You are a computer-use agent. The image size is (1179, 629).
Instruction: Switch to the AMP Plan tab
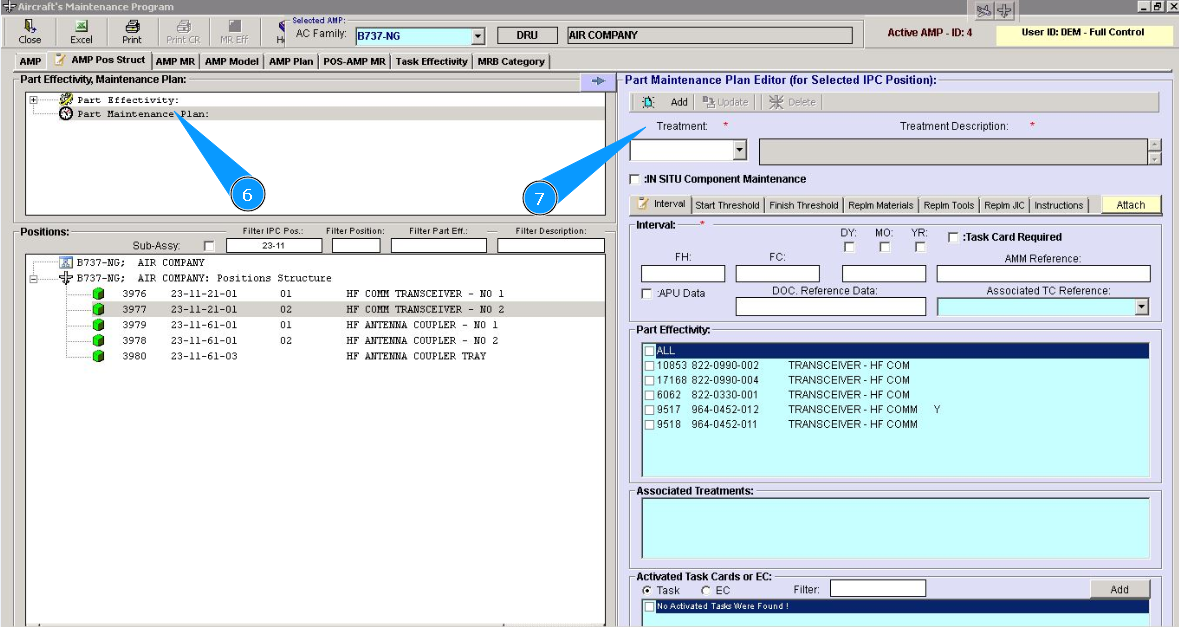[x=291, y=62]
